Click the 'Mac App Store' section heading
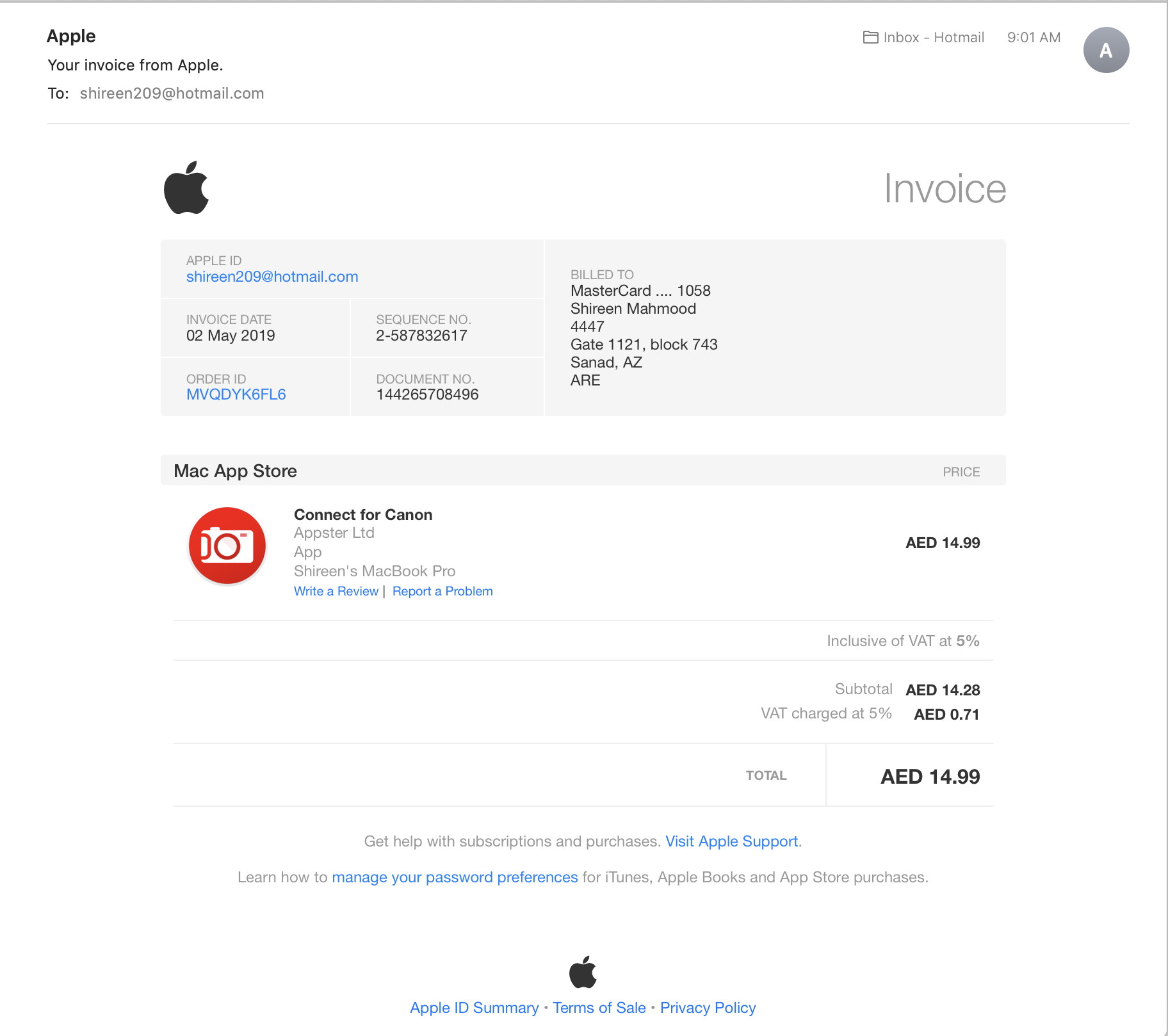1168x1036 pixels. 235,471
